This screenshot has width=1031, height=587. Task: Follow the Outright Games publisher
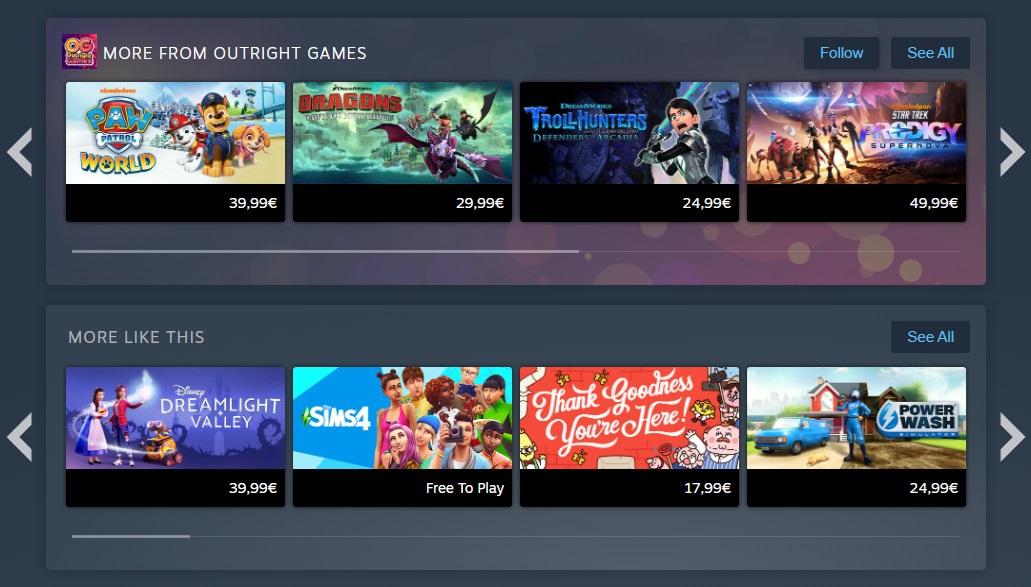coord(841,53)
